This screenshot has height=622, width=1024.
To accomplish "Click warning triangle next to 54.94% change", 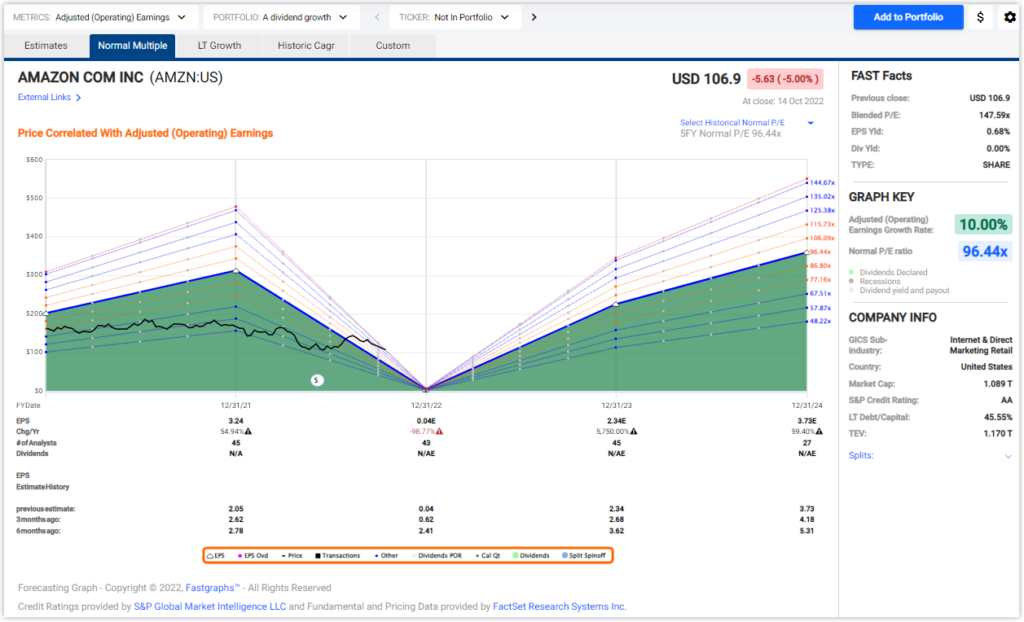I will (248, 431).
